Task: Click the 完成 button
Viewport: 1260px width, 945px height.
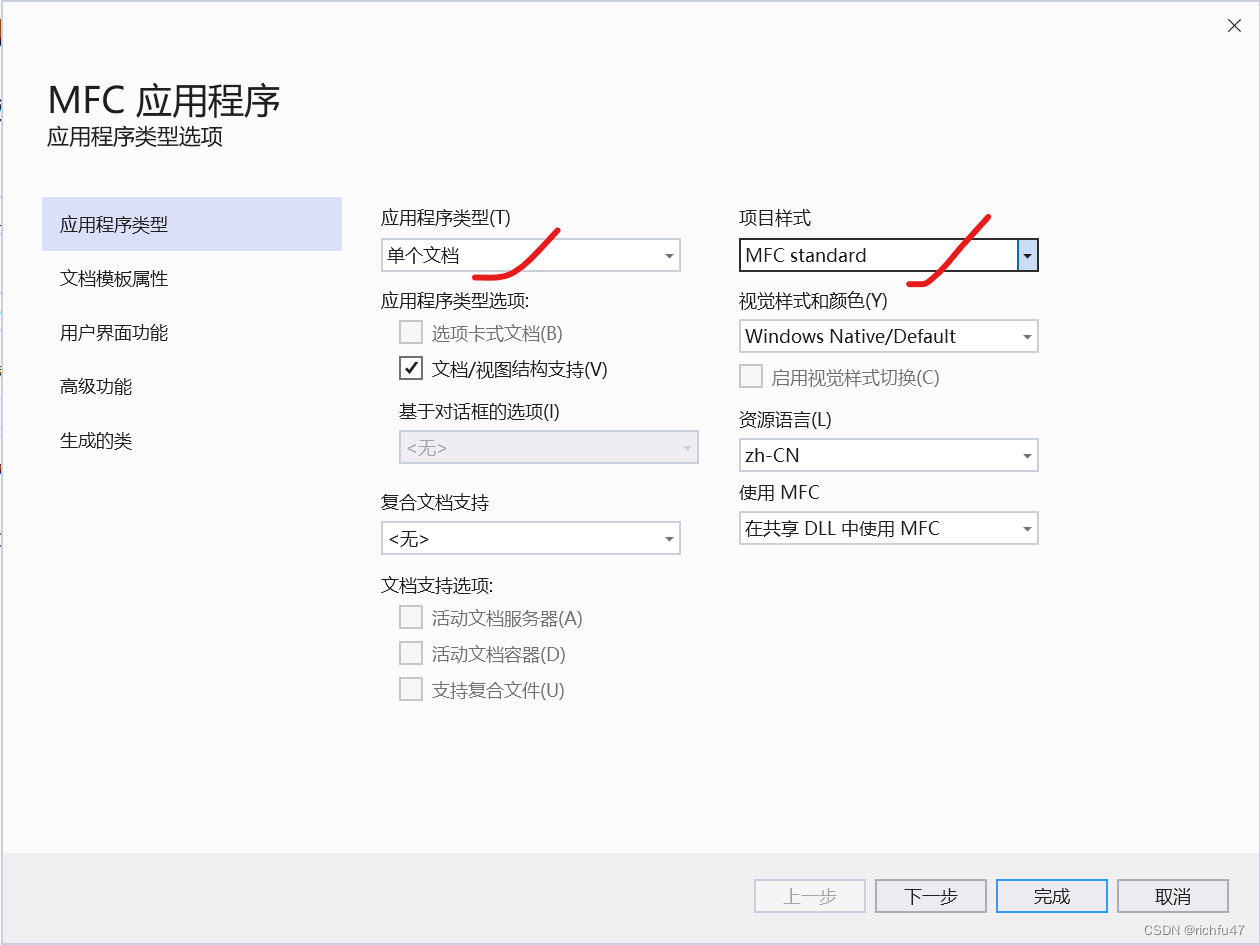Action: 1052,896
